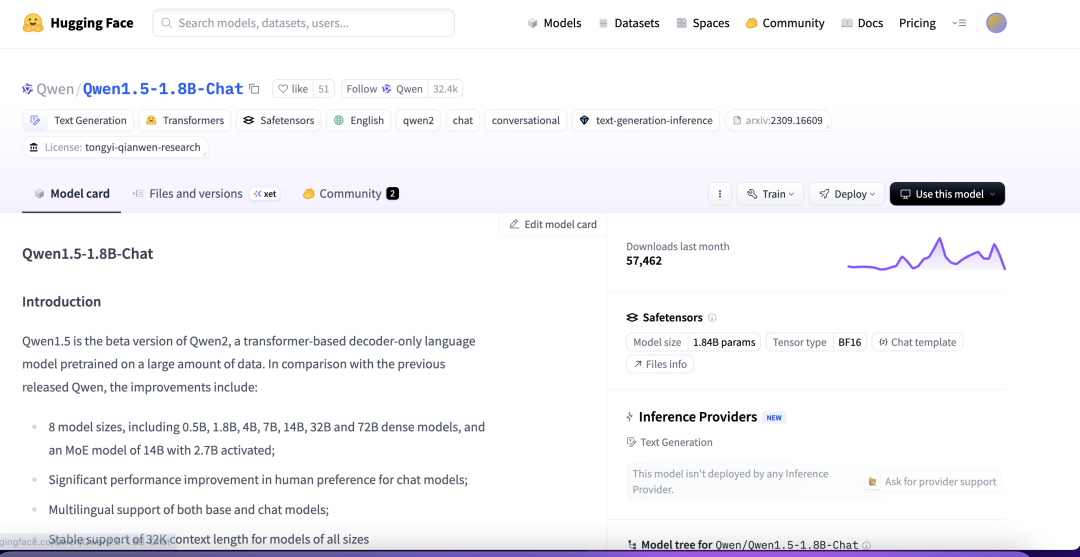Click the Model tree info icon
The height and width of the screenshot is (557, 1080).
click(x=866, y=545)
